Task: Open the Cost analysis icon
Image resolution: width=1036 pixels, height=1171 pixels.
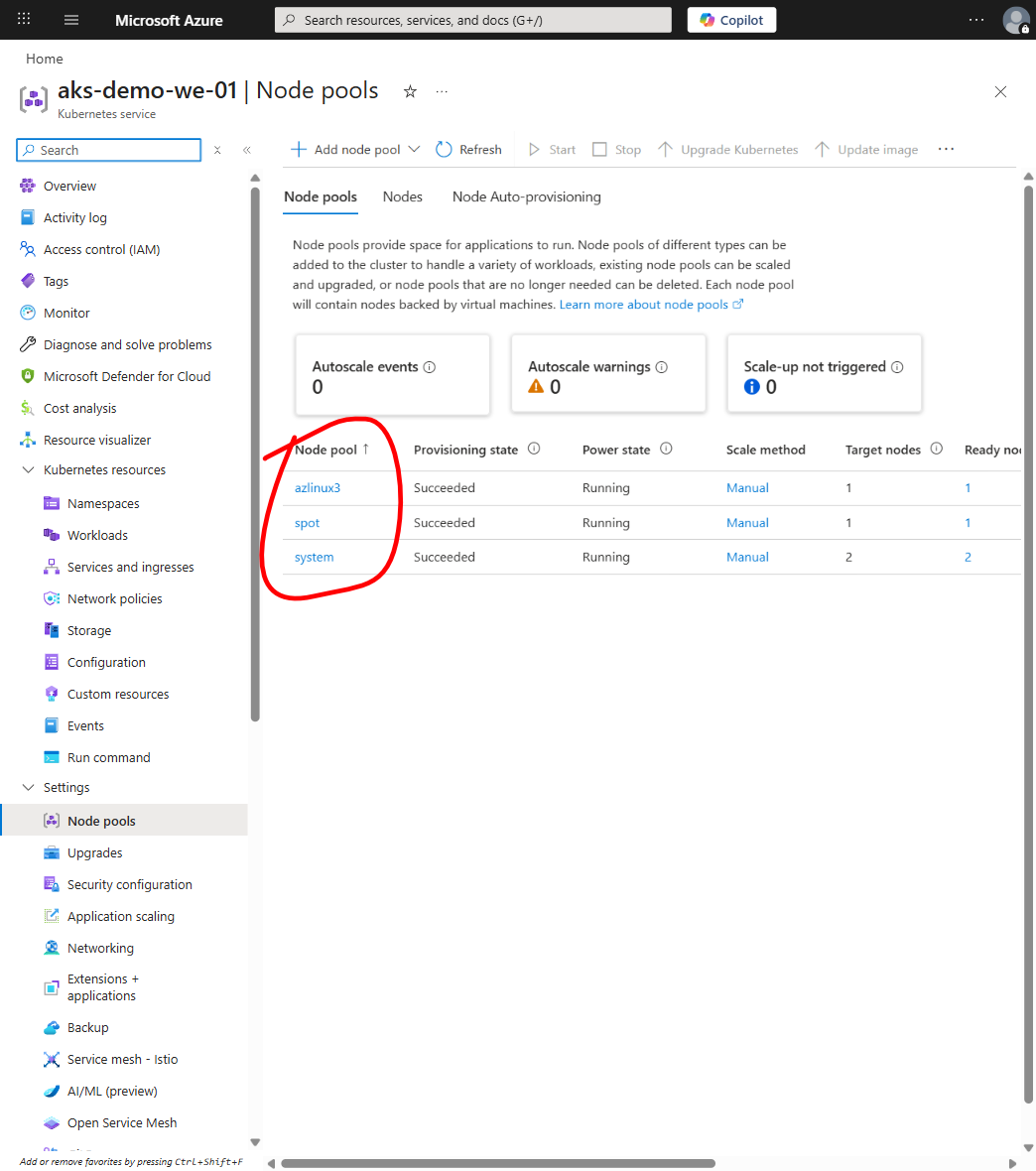Action: [x=28, y=408]
